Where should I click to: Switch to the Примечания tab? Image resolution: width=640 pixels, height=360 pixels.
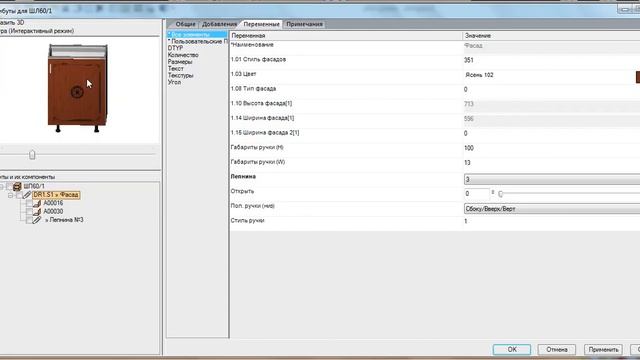[x=304, y=24]
